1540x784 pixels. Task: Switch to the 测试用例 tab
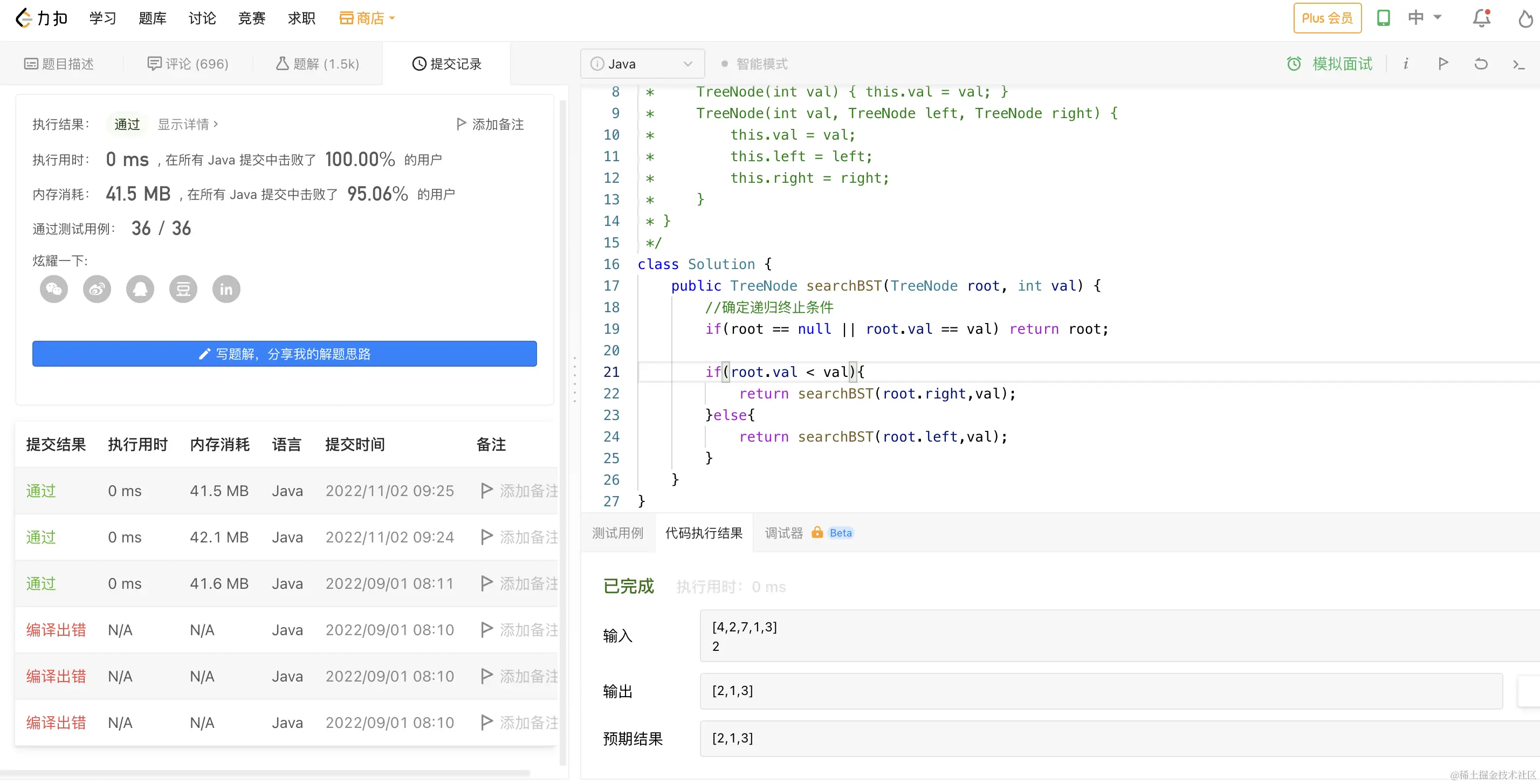point(617,533)
